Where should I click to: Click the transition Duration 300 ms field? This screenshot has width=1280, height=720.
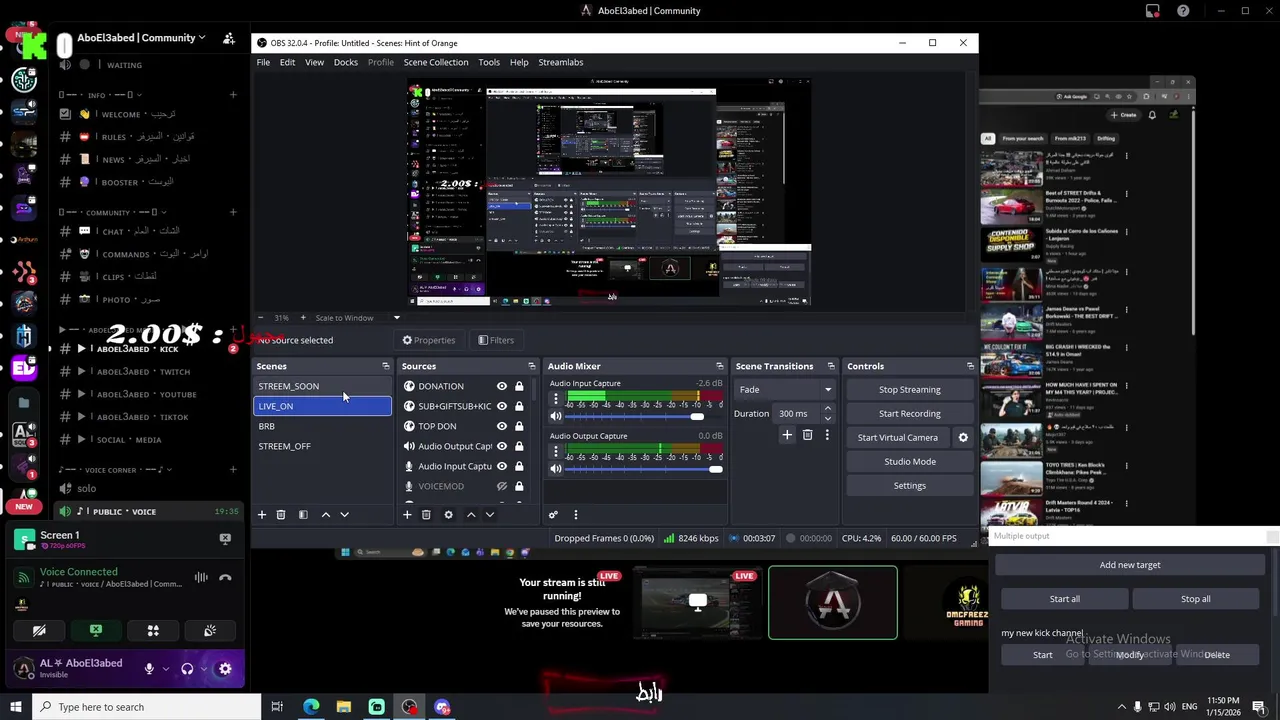click(797, 413)
